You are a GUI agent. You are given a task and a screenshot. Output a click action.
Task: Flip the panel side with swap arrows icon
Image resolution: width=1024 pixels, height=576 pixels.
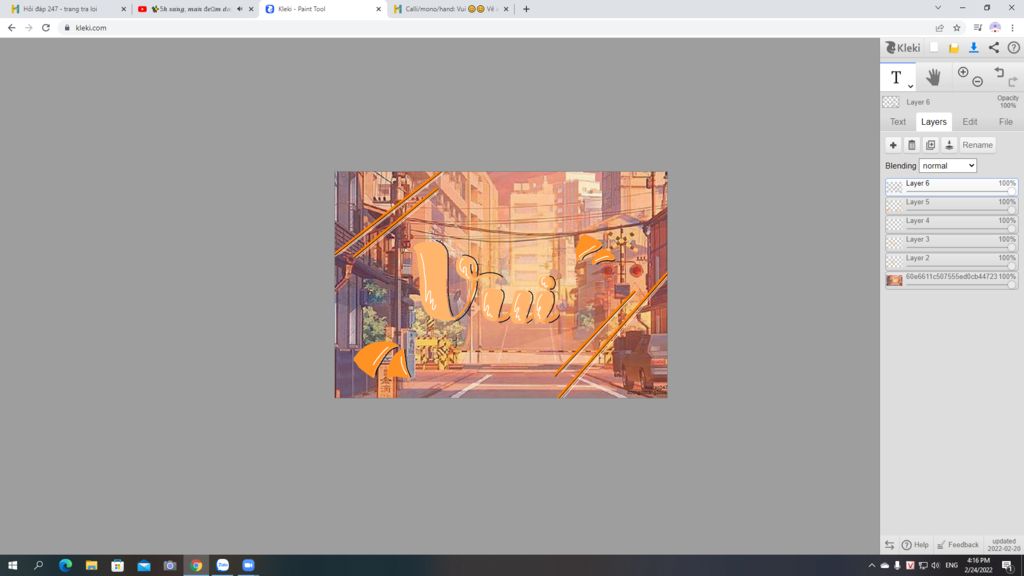(889, 545)
